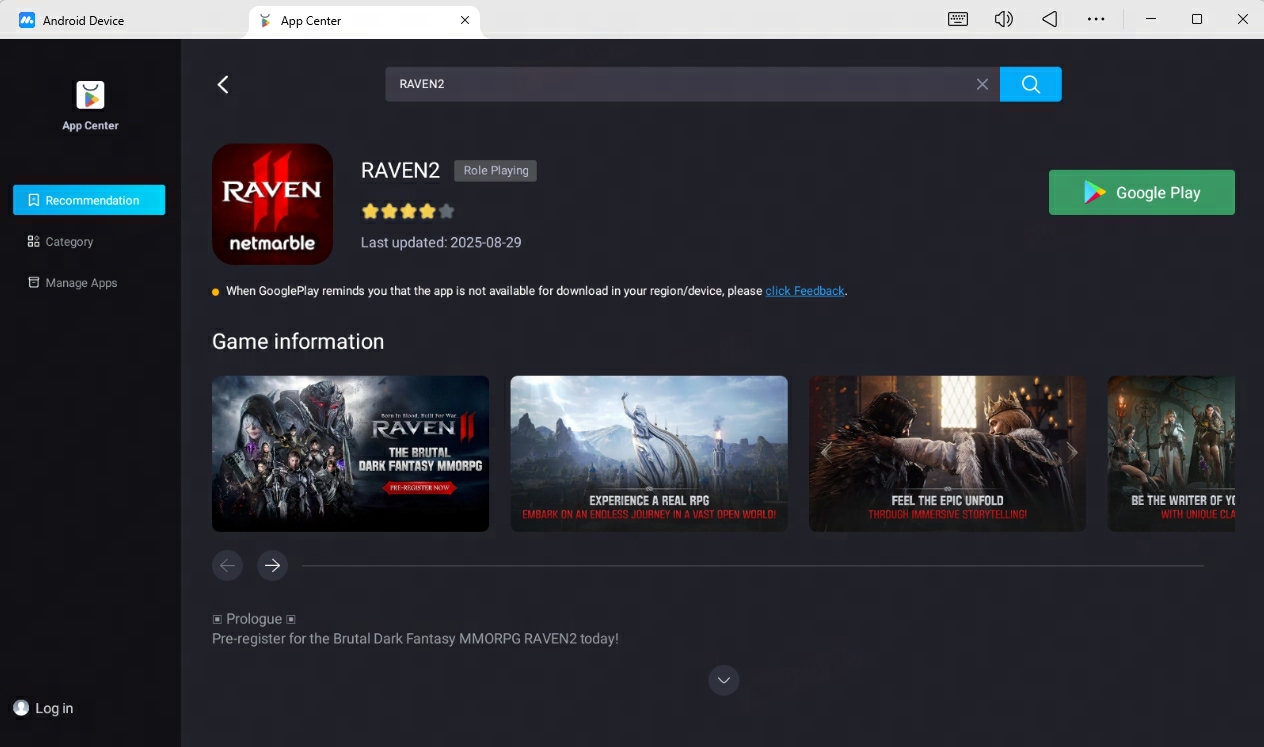Screen dimensions: 1264x747
Task: Click the back arrow above RAVEN2 details
Action: [222, 84]
